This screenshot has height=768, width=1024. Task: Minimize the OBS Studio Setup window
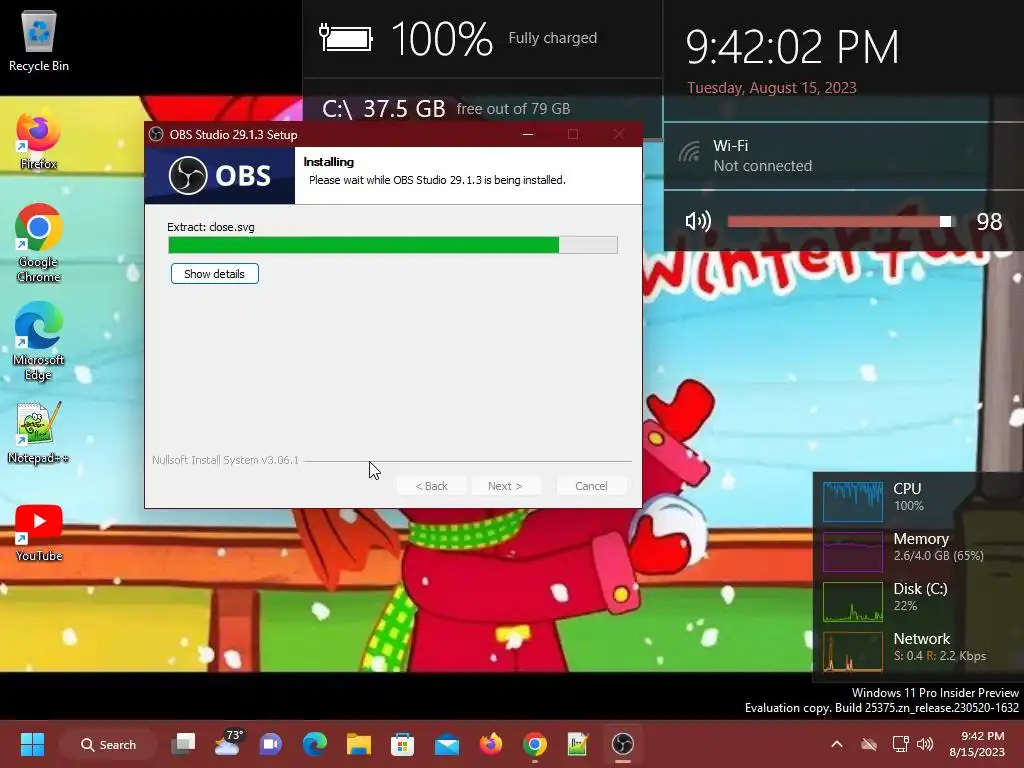(x=528, y=135)
